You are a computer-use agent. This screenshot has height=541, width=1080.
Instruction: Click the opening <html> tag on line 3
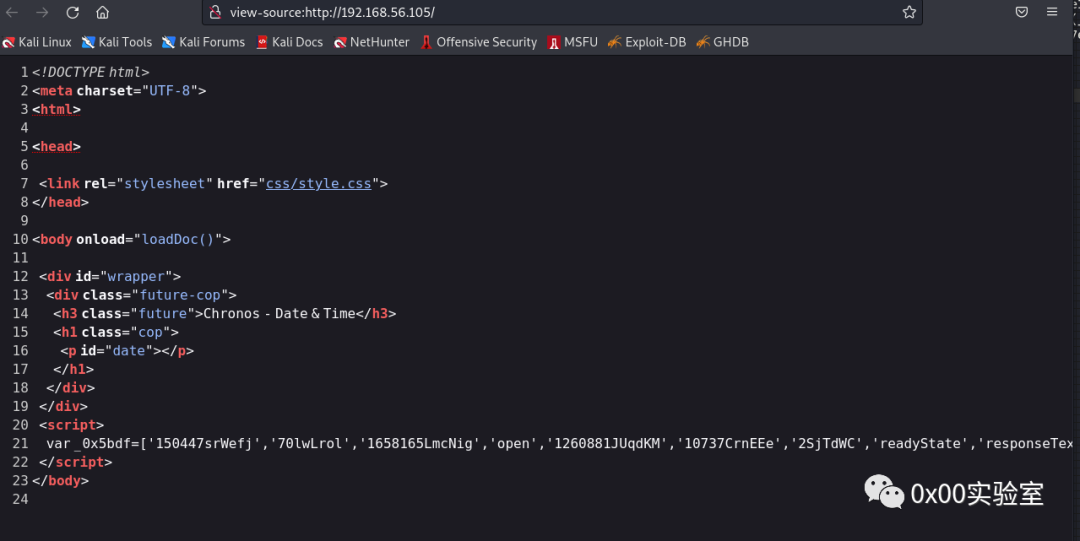pyautogui.click(x=56, y=109)
